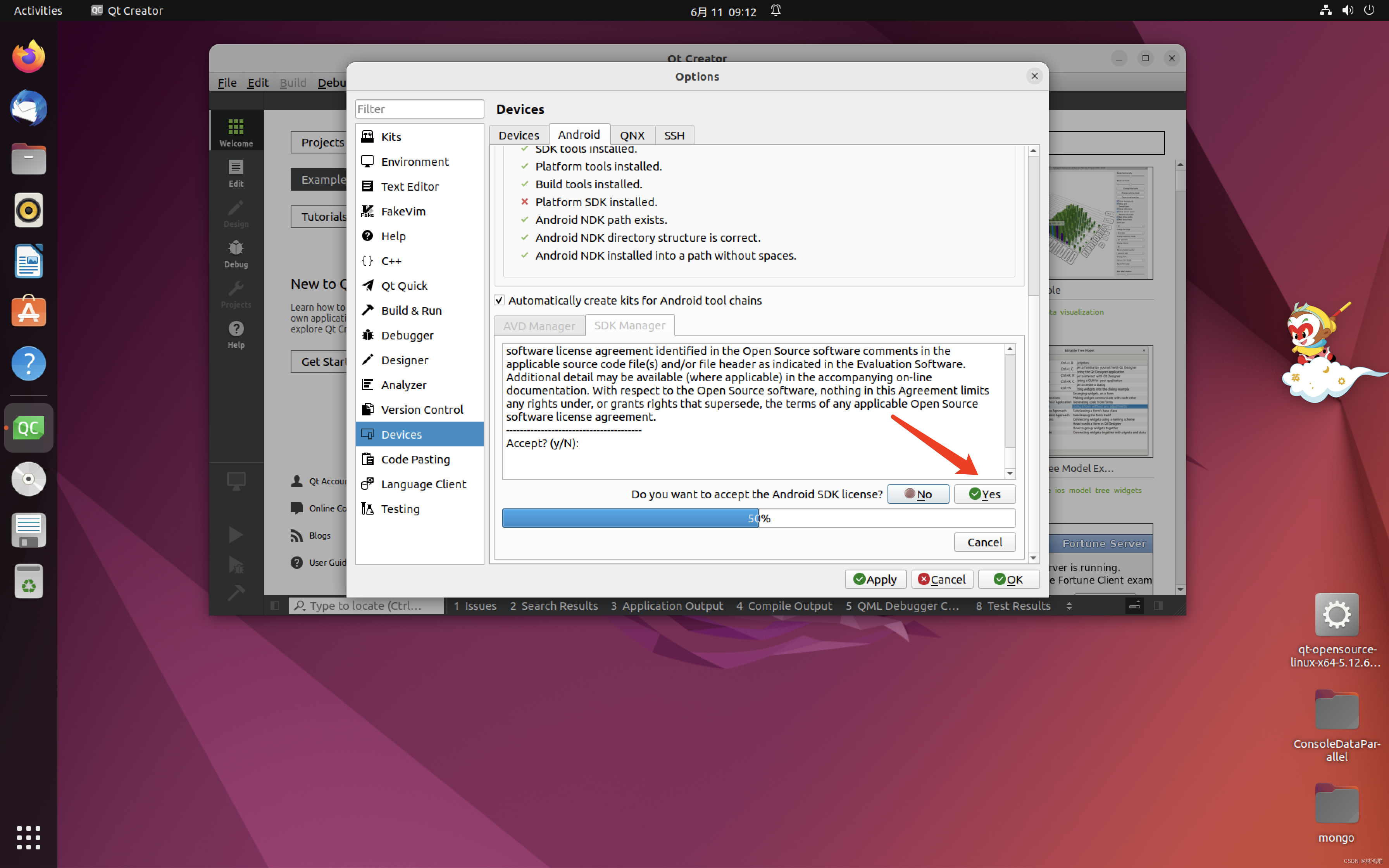The image size is (1389, 868).
Task: Open the Testing options category
Action: [x=400, y=509]
